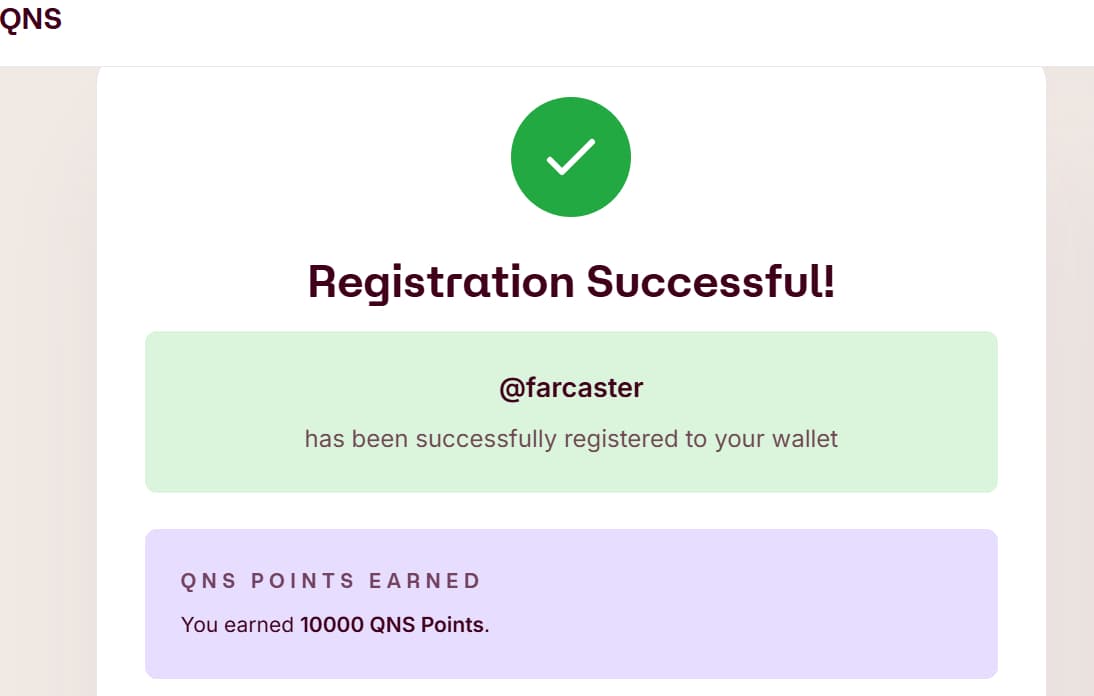
Task: Click the word "POINTS" in the purple box label
Action: [306, 581]
